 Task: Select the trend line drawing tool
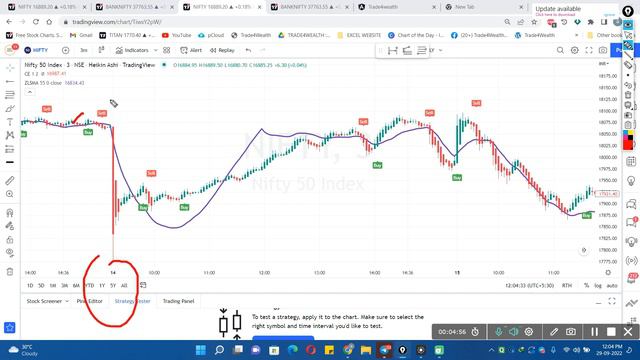[10, 82]
